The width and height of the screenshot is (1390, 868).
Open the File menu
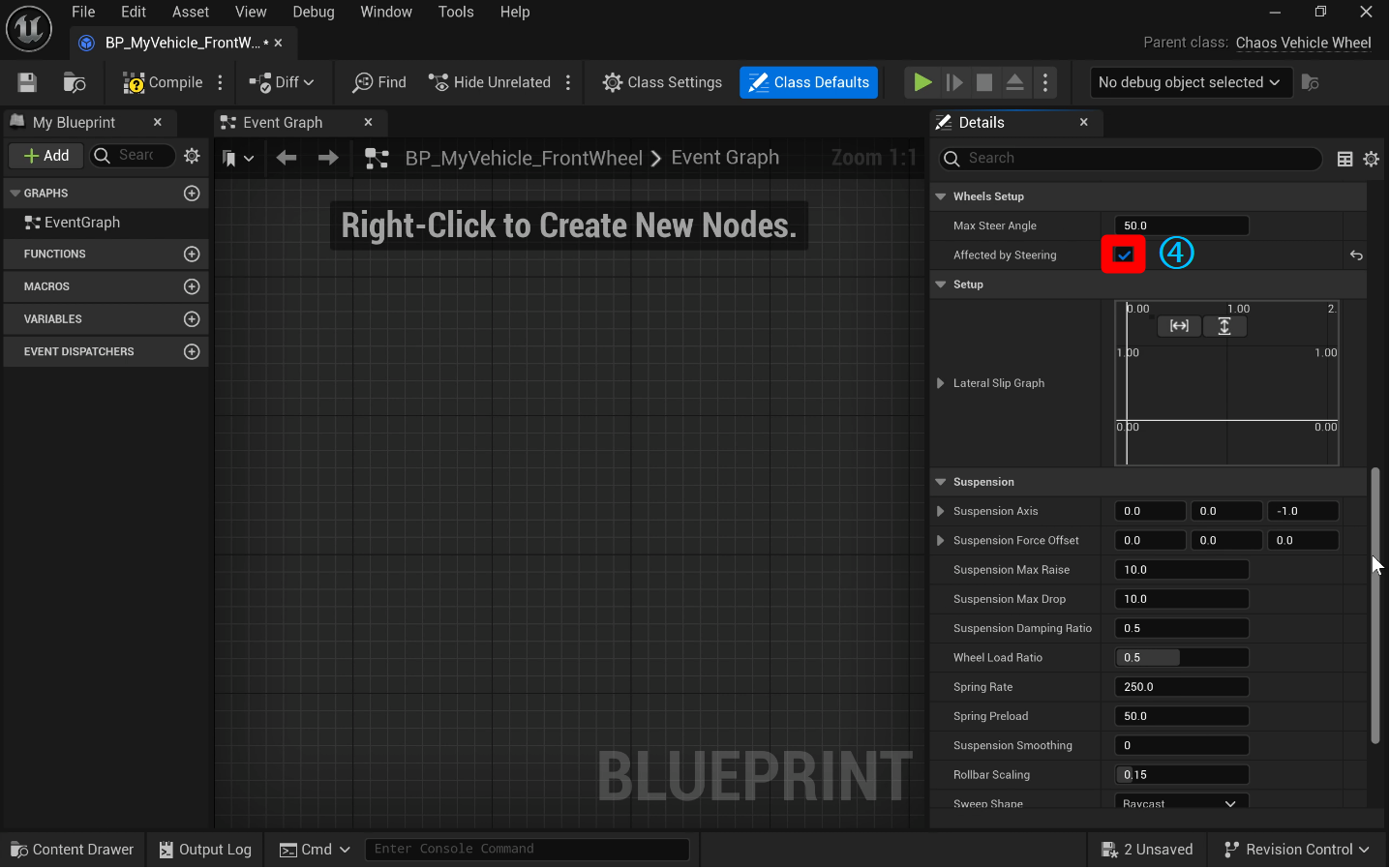(83, 12)
